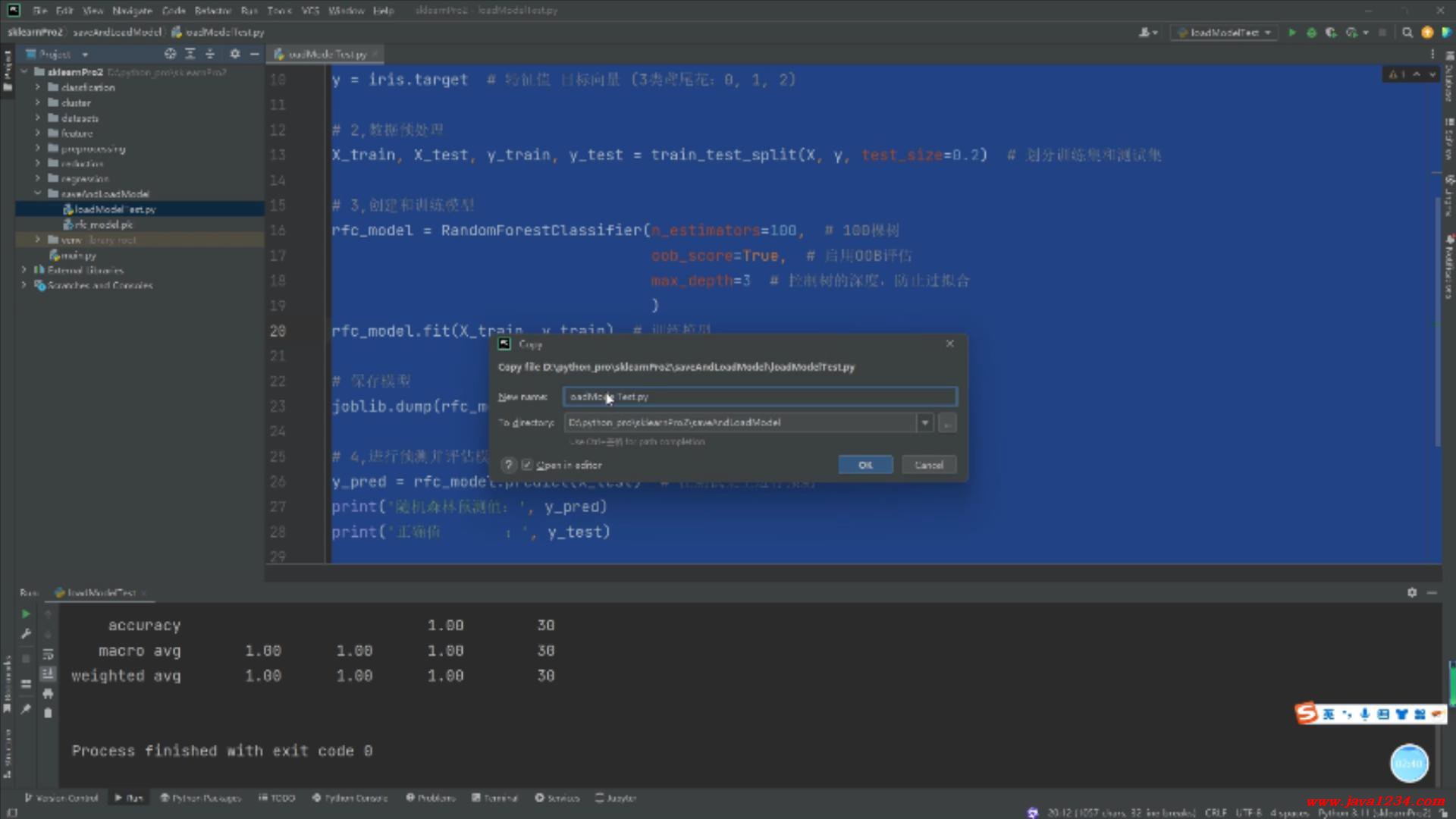
Task: Clear output with the trash icon
Action: point(48,713)
